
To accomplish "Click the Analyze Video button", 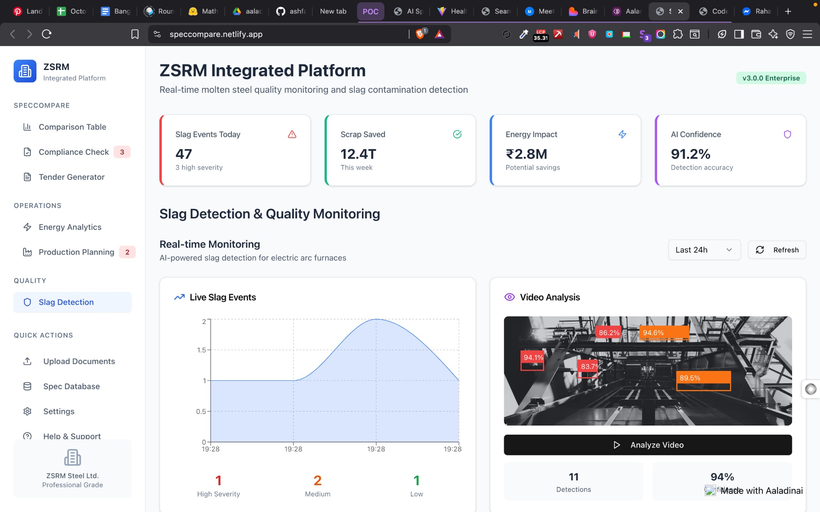I will point(648,445).
